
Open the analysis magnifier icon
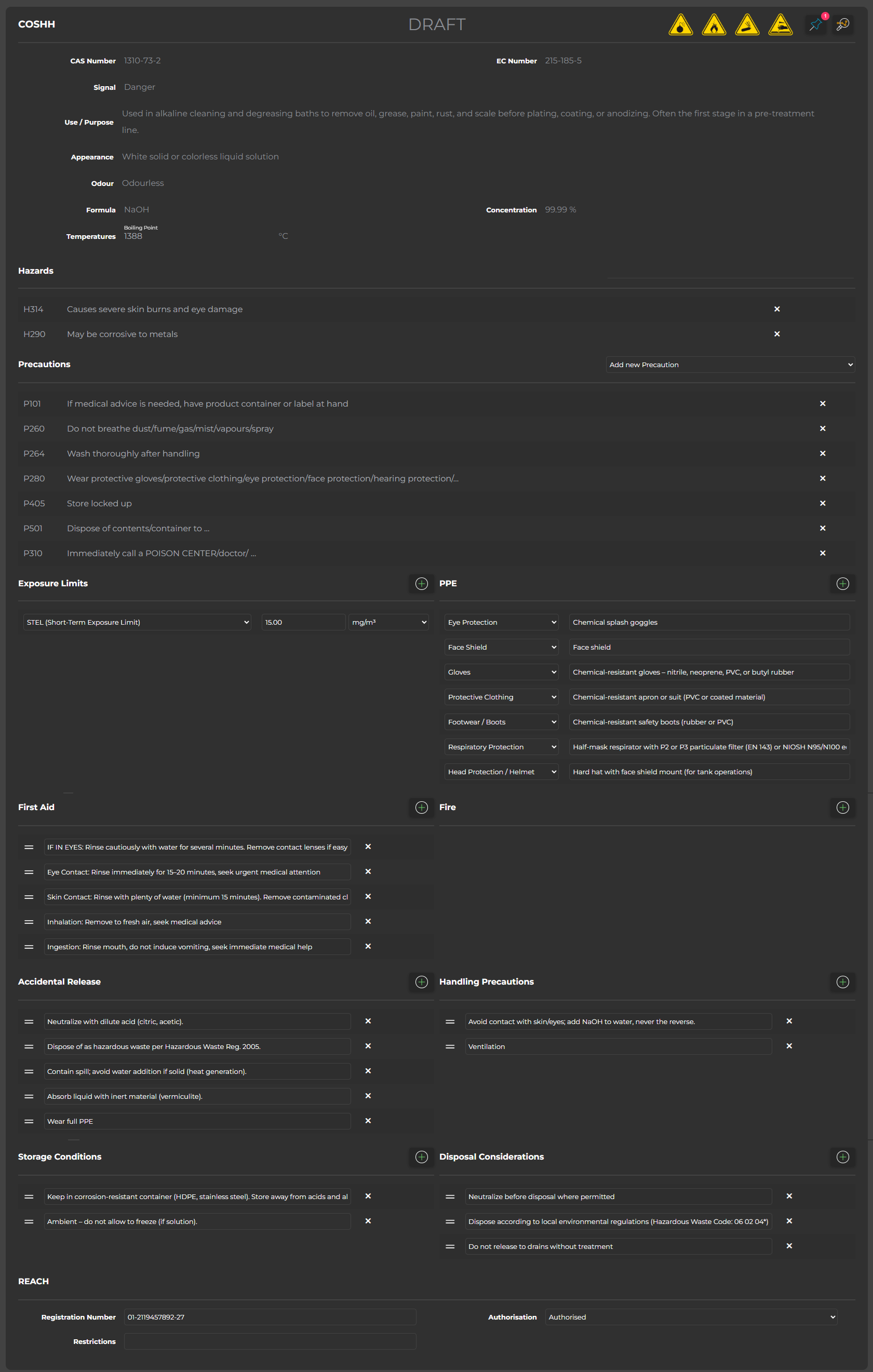coord(842,24)
